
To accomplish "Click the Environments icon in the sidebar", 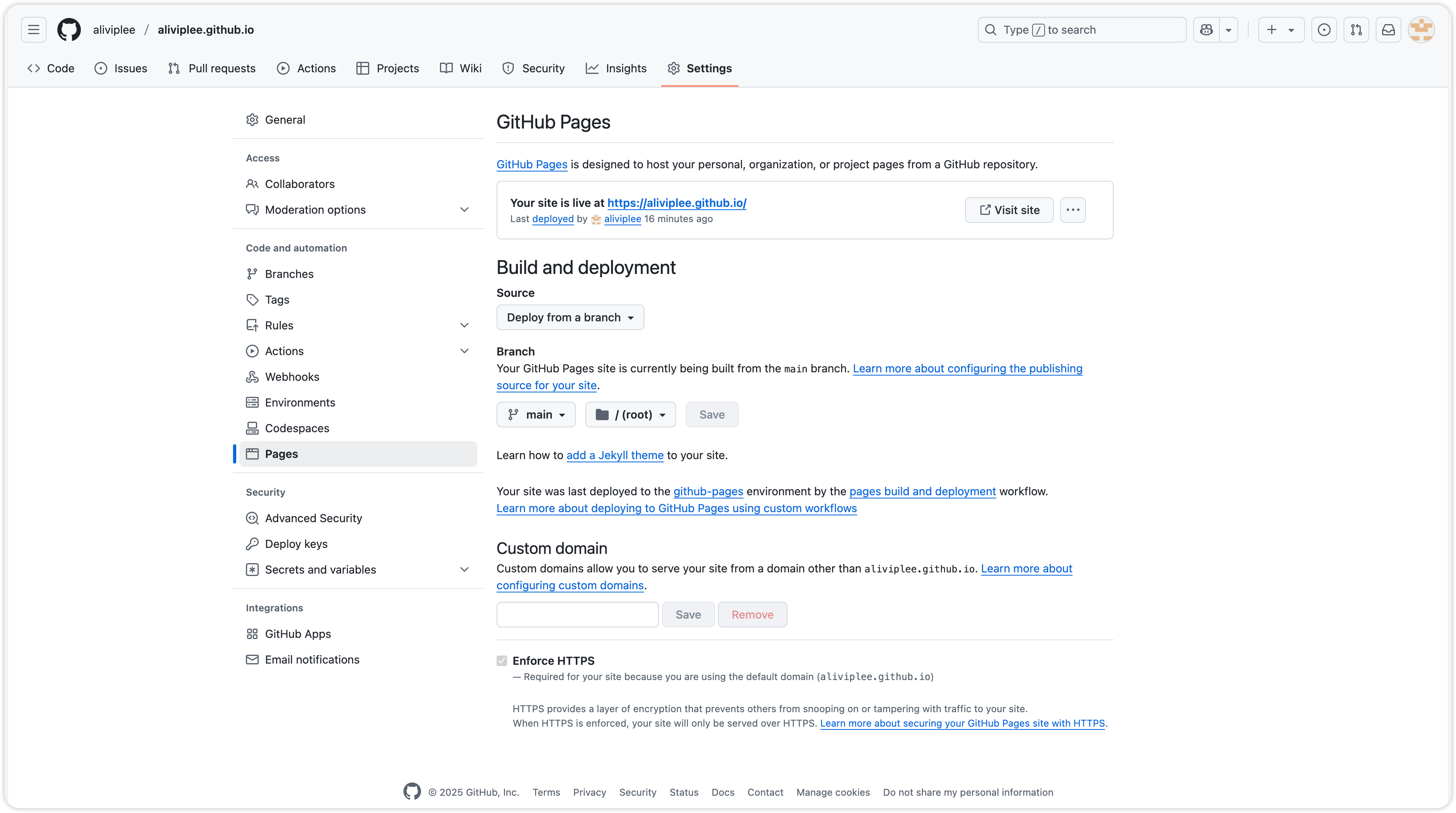I will 252,402.
